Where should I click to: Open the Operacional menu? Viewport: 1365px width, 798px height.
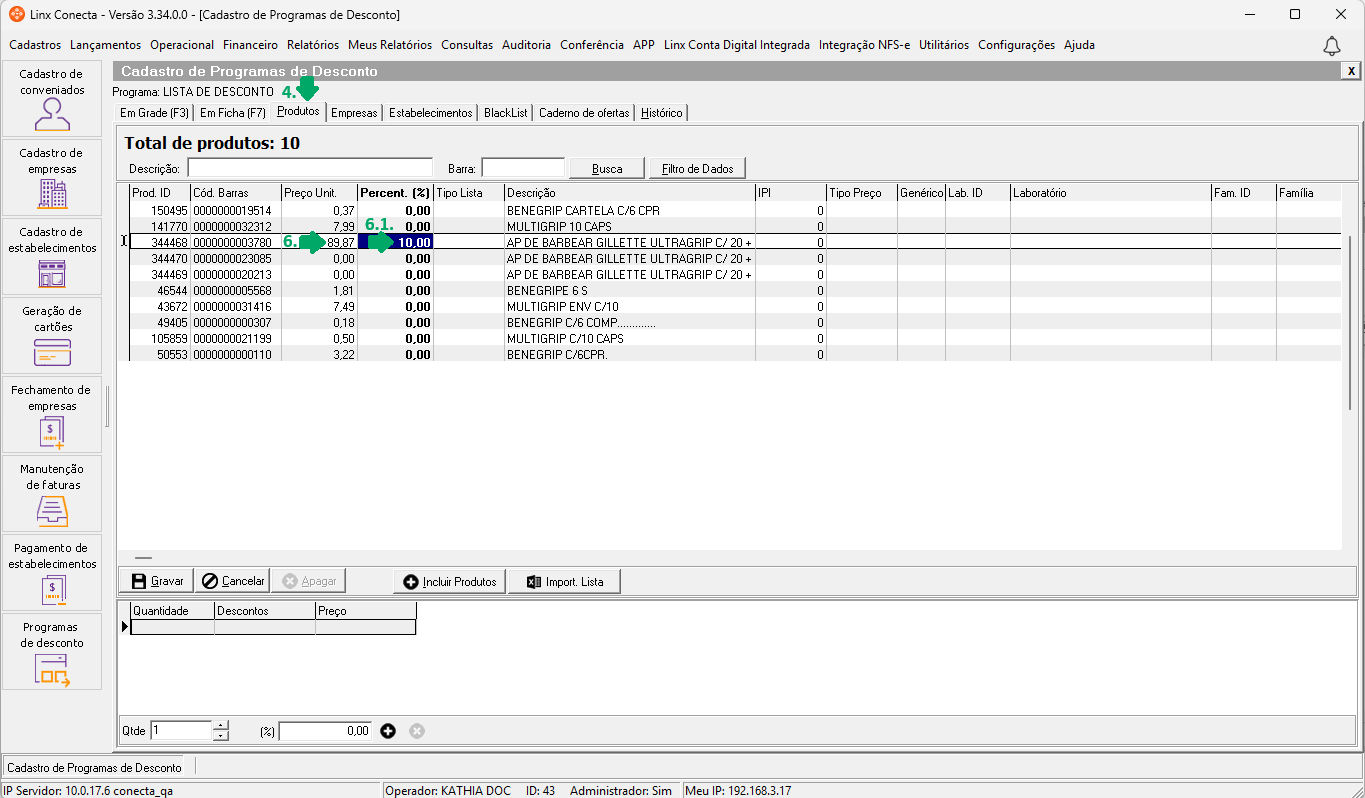(x=182, y=45)
